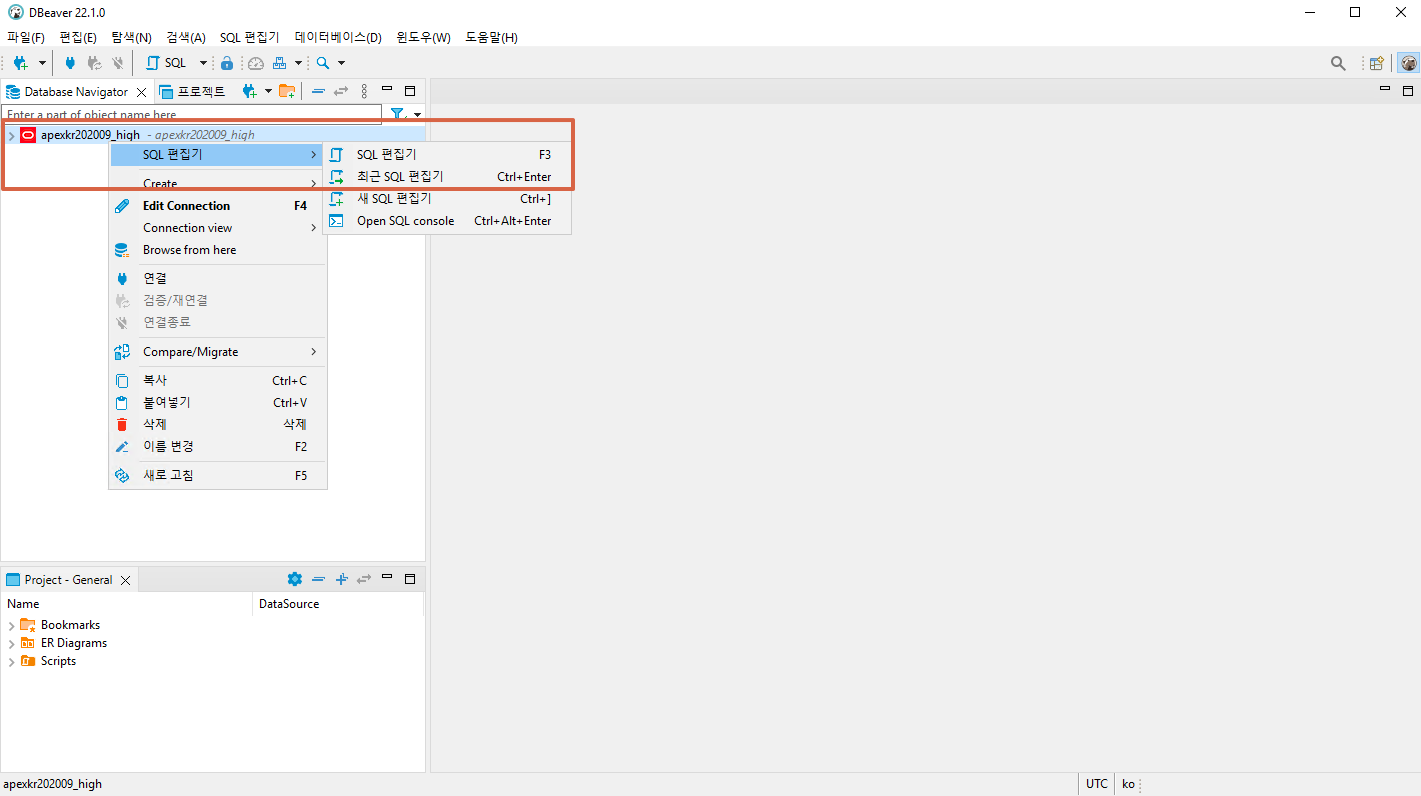This screenshot has height=796, width=1421.
Task: Click the grayed Reconnect plug icon in main toolbar
Action: 94,63
